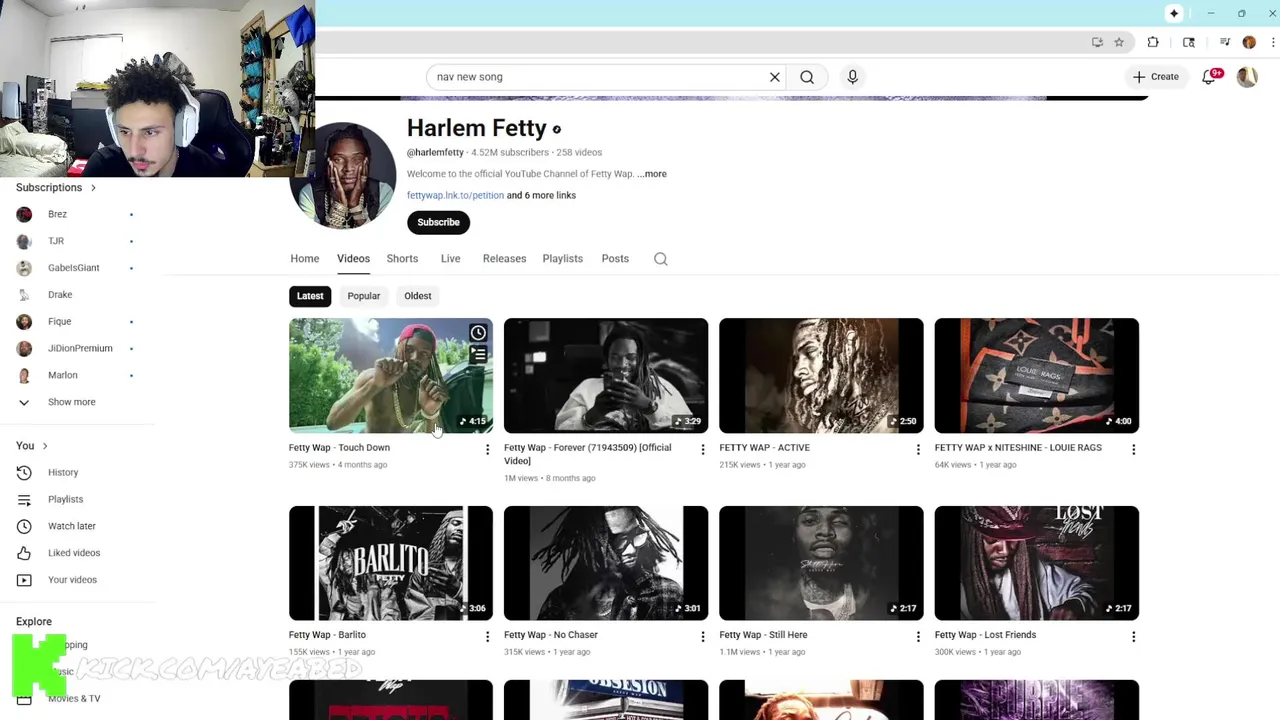Play the ACTIVE video thumbnail
This screenshot has height=720, width=1280.
click(821, 376)
